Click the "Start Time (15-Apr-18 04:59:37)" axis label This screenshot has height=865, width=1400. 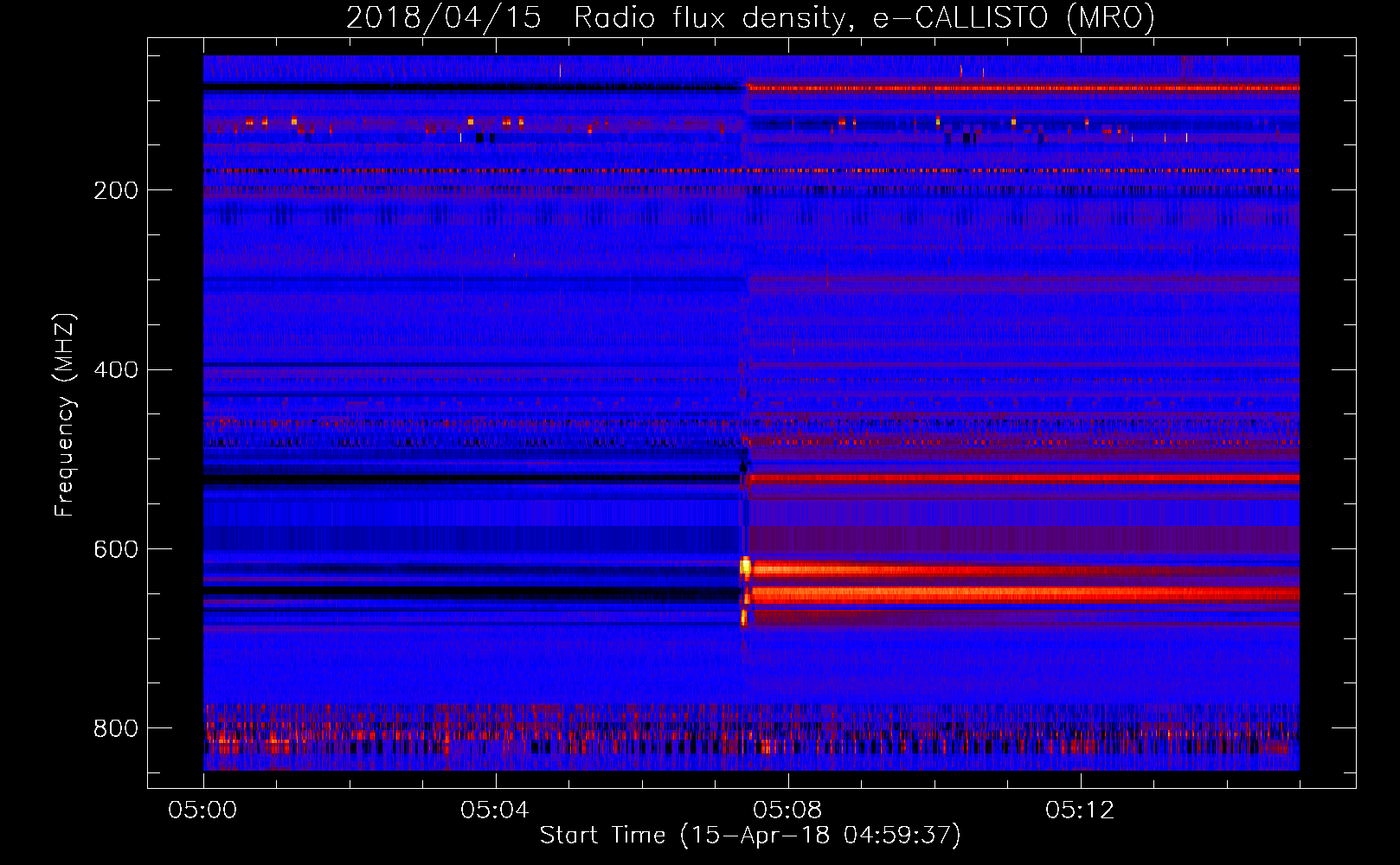pyautogui.click(x=750, y=835)
